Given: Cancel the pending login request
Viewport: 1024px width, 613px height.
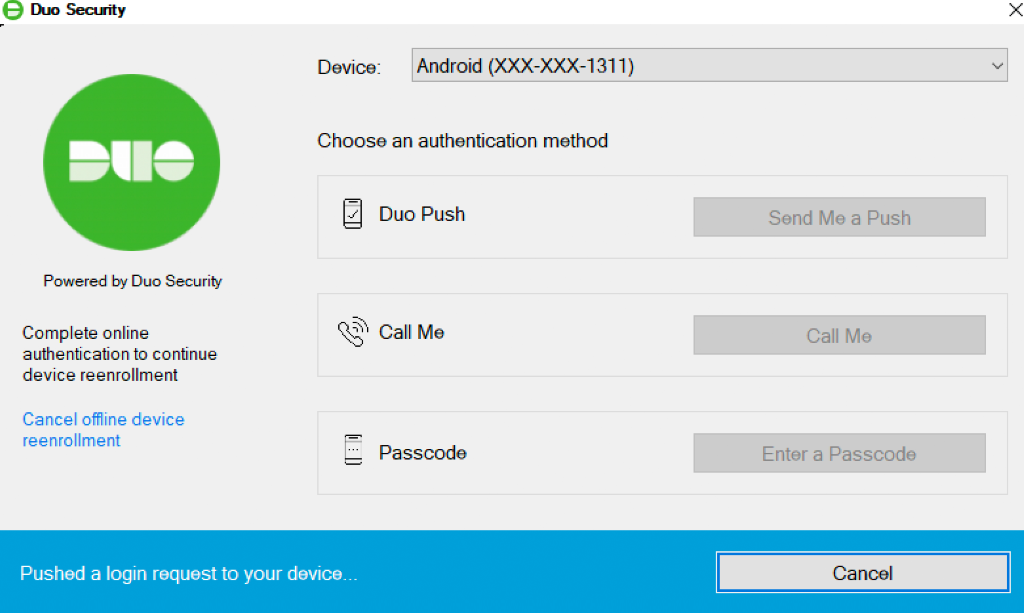Looking at the screenshot, I should (862, 573).
